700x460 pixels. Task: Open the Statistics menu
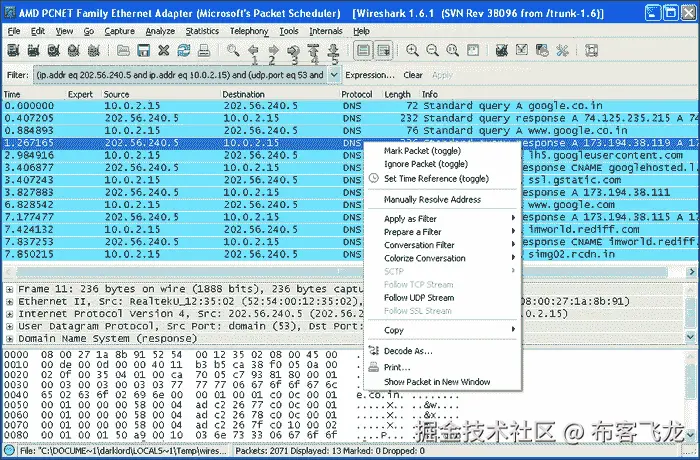tap(202, 31)
